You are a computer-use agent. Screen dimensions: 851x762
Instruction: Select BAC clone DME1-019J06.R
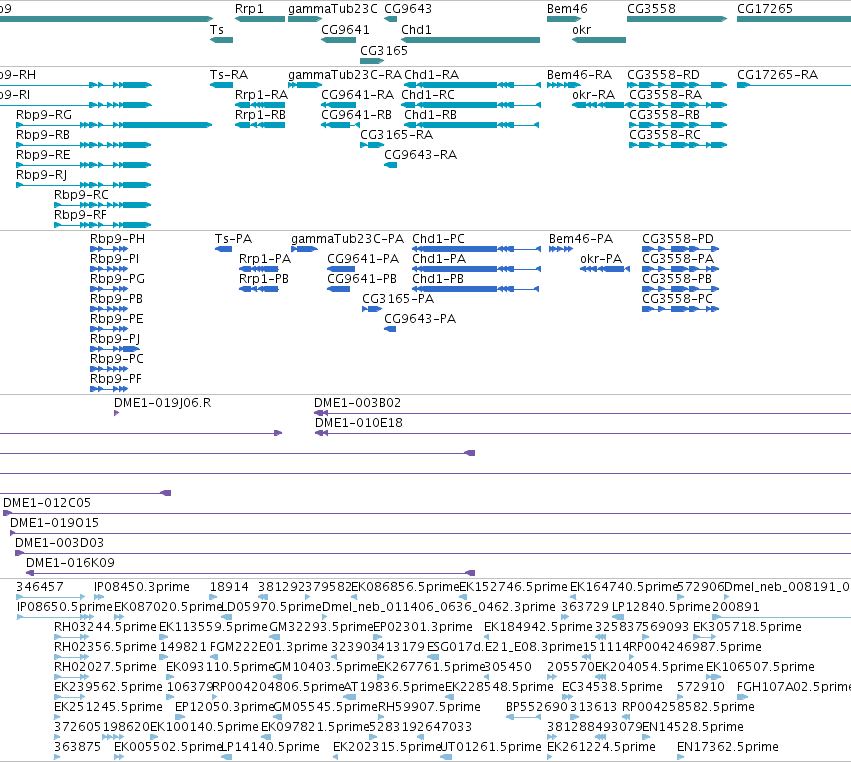coord(117,413)
